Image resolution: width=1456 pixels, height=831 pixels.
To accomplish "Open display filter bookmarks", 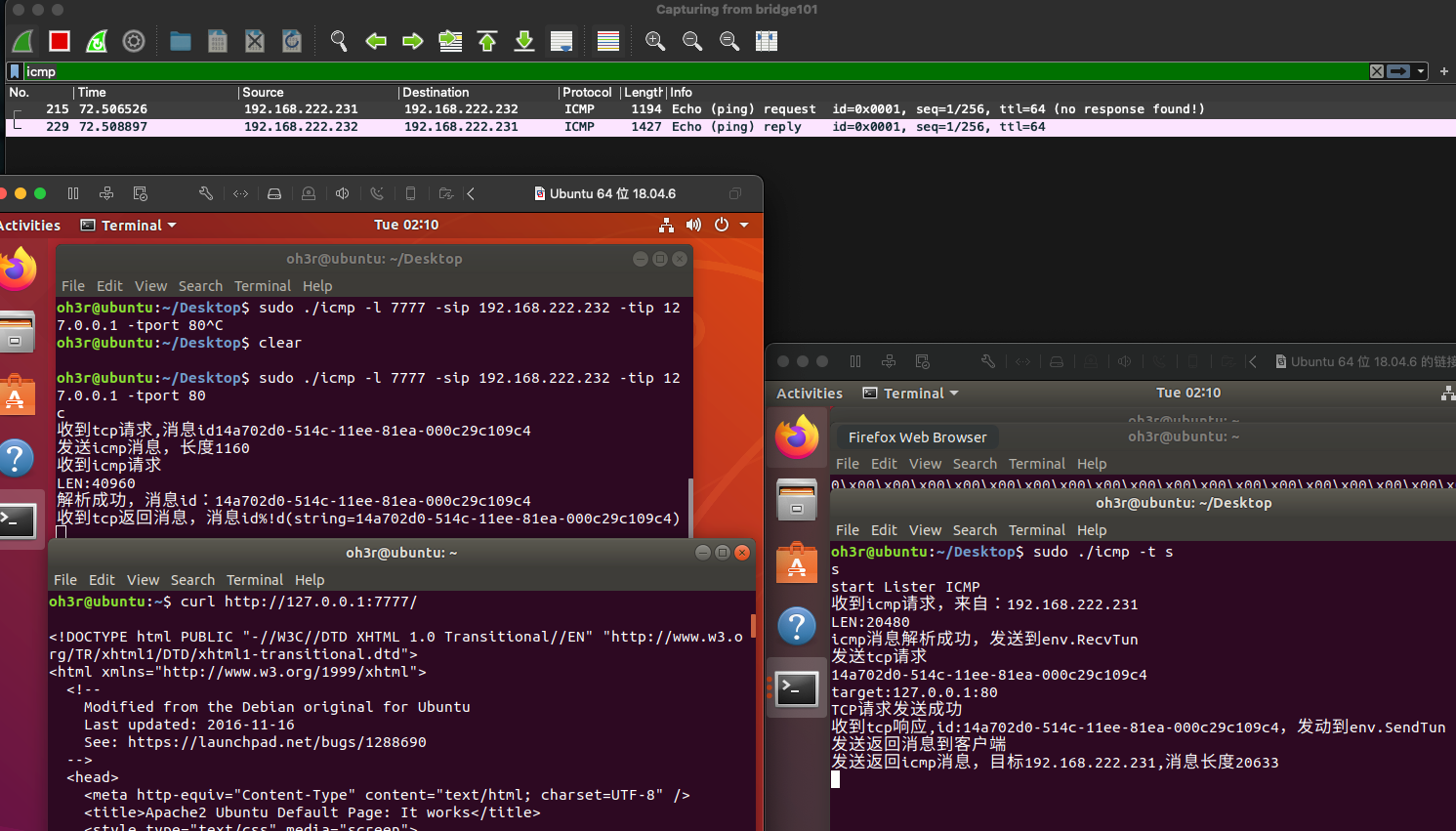I will (15, 71).
